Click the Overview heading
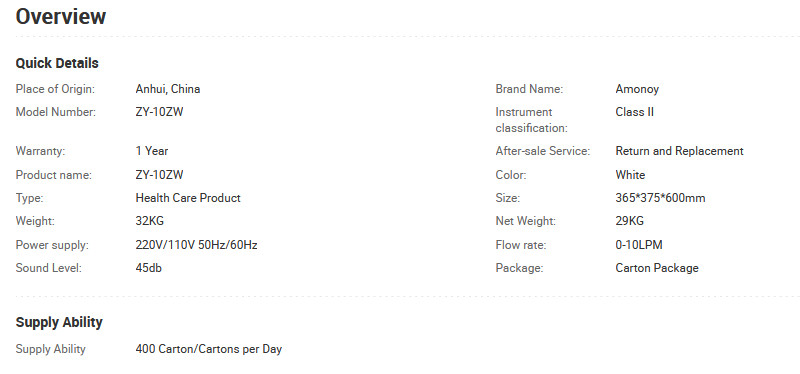The image size is (800, 374). tap(61, 16)
